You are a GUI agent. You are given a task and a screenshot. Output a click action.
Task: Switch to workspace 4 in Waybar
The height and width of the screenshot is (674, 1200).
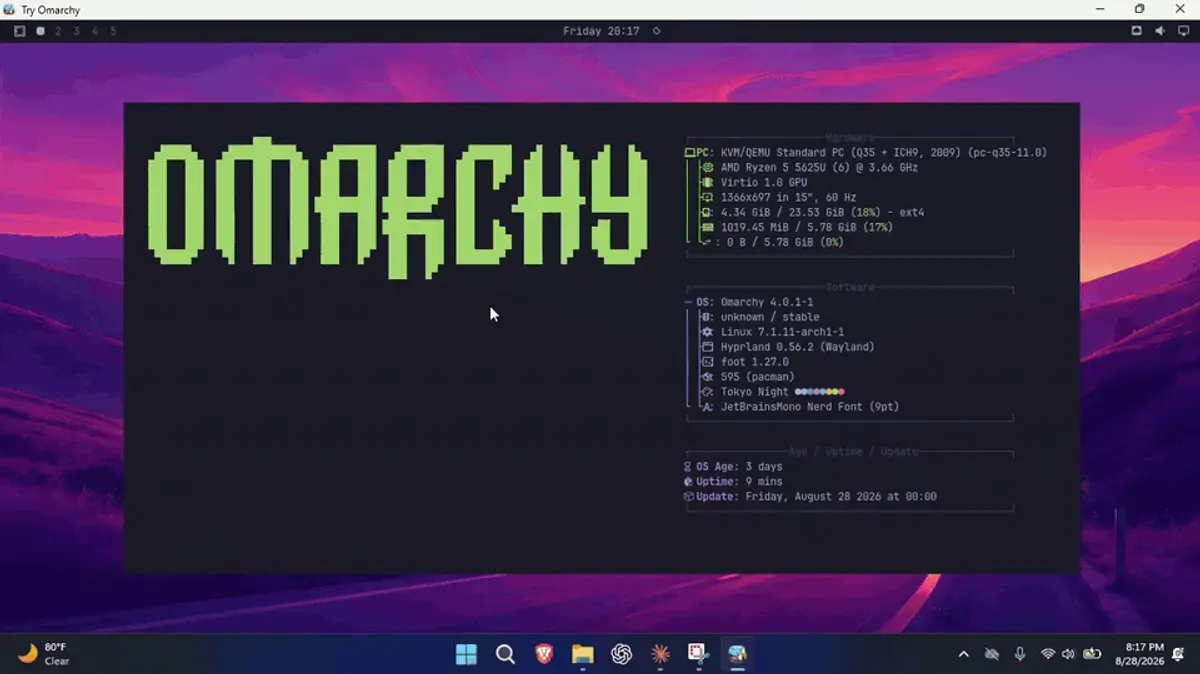pyautogui.click(x=95, y=31)
